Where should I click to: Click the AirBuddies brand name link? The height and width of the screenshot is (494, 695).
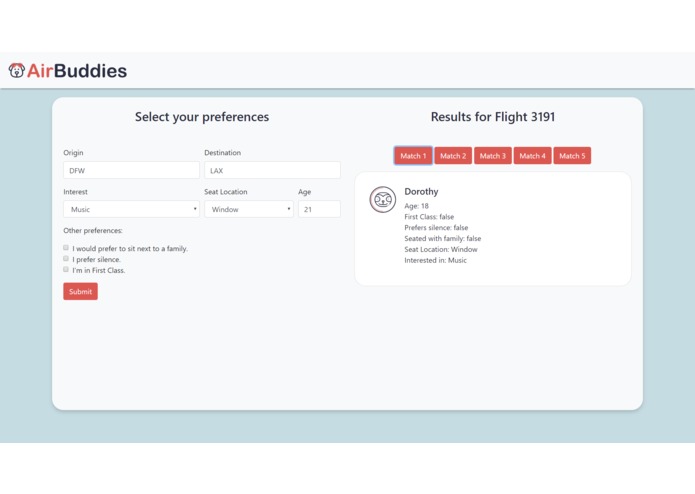[x=77, y=71]
